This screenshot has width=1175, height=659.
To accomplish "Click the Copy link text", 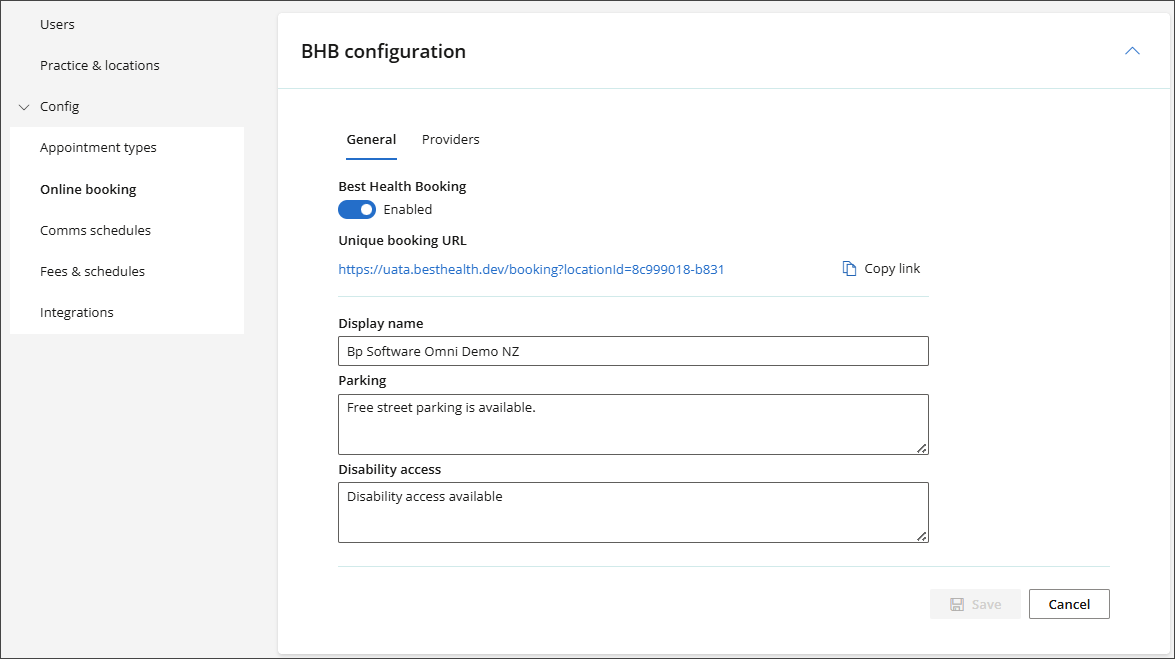I will (x=892, y=269).
